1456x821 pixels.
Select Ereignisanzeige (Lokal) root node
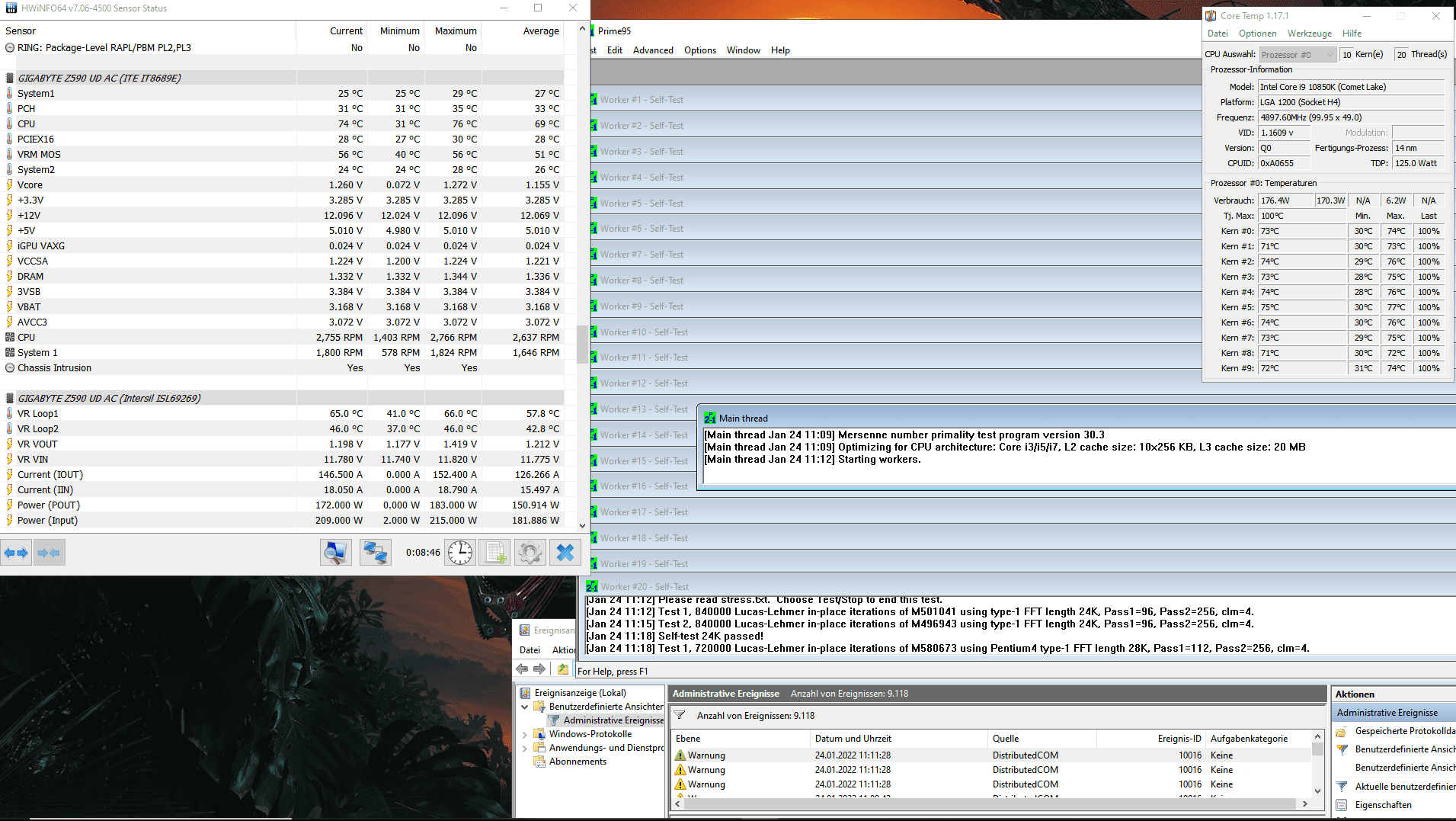click(x=580, y=693)
